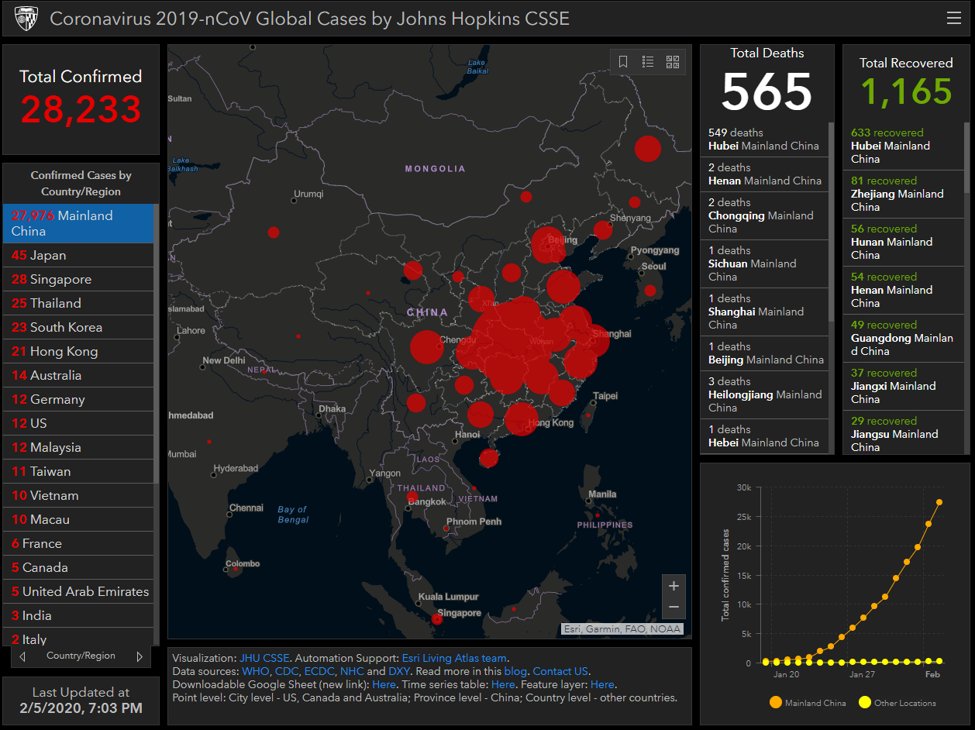975x730 pixels.
Task: Click the red circle over Beijing
Action: [548, 245]
